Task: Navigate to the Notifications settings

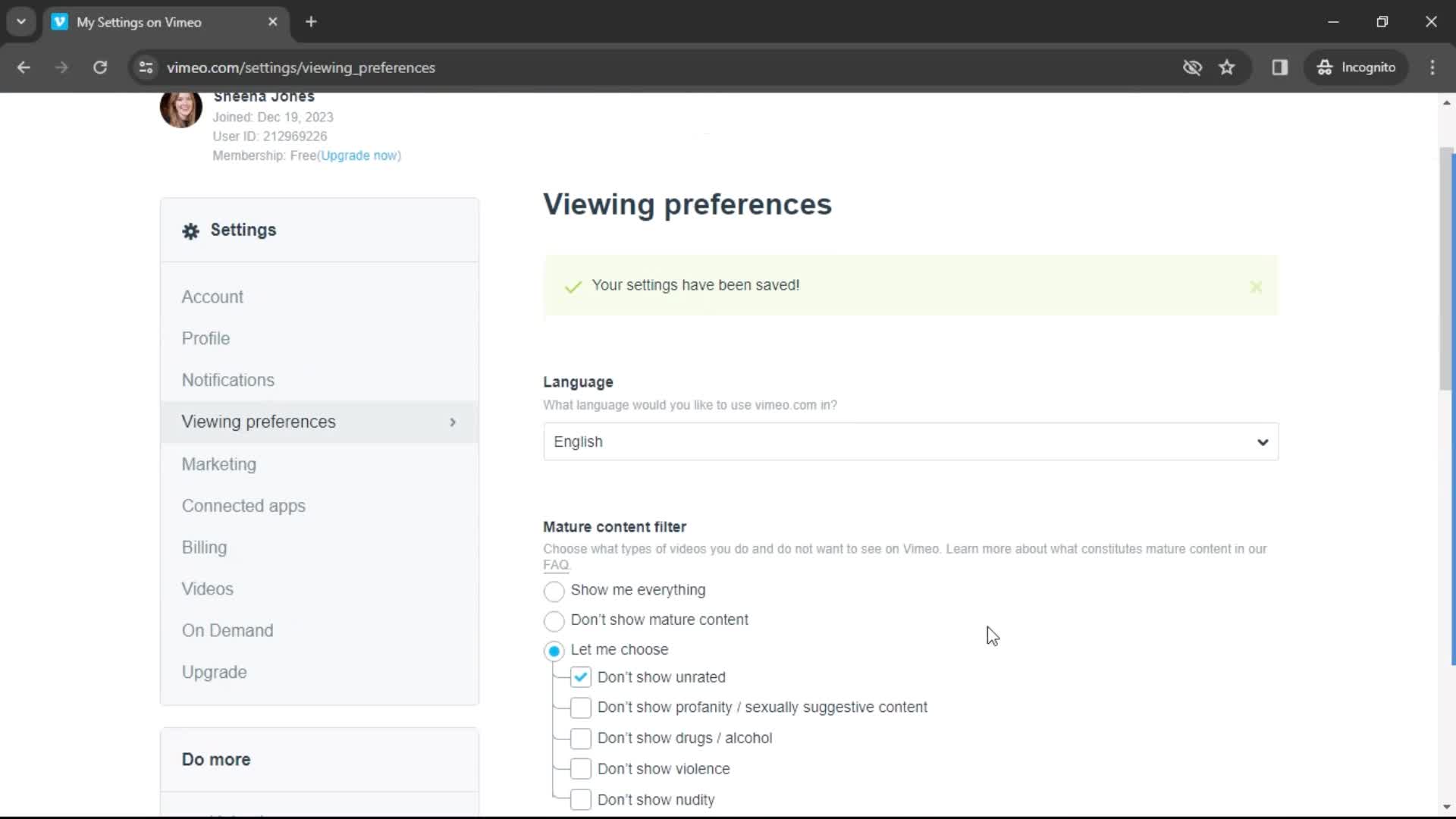Action: tap(228, 380)
